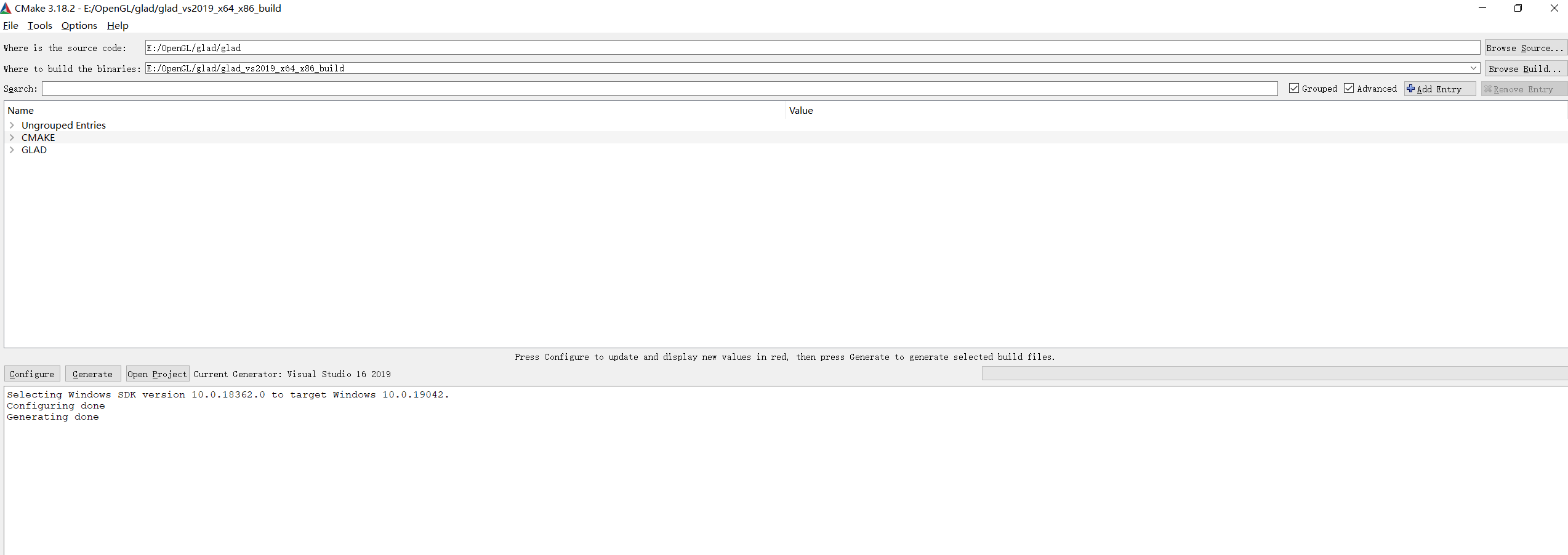Click the 'Current Generator: Visual Studio 16 2019' label
This screenshot has width=1568, height=555.
(292, 374)
